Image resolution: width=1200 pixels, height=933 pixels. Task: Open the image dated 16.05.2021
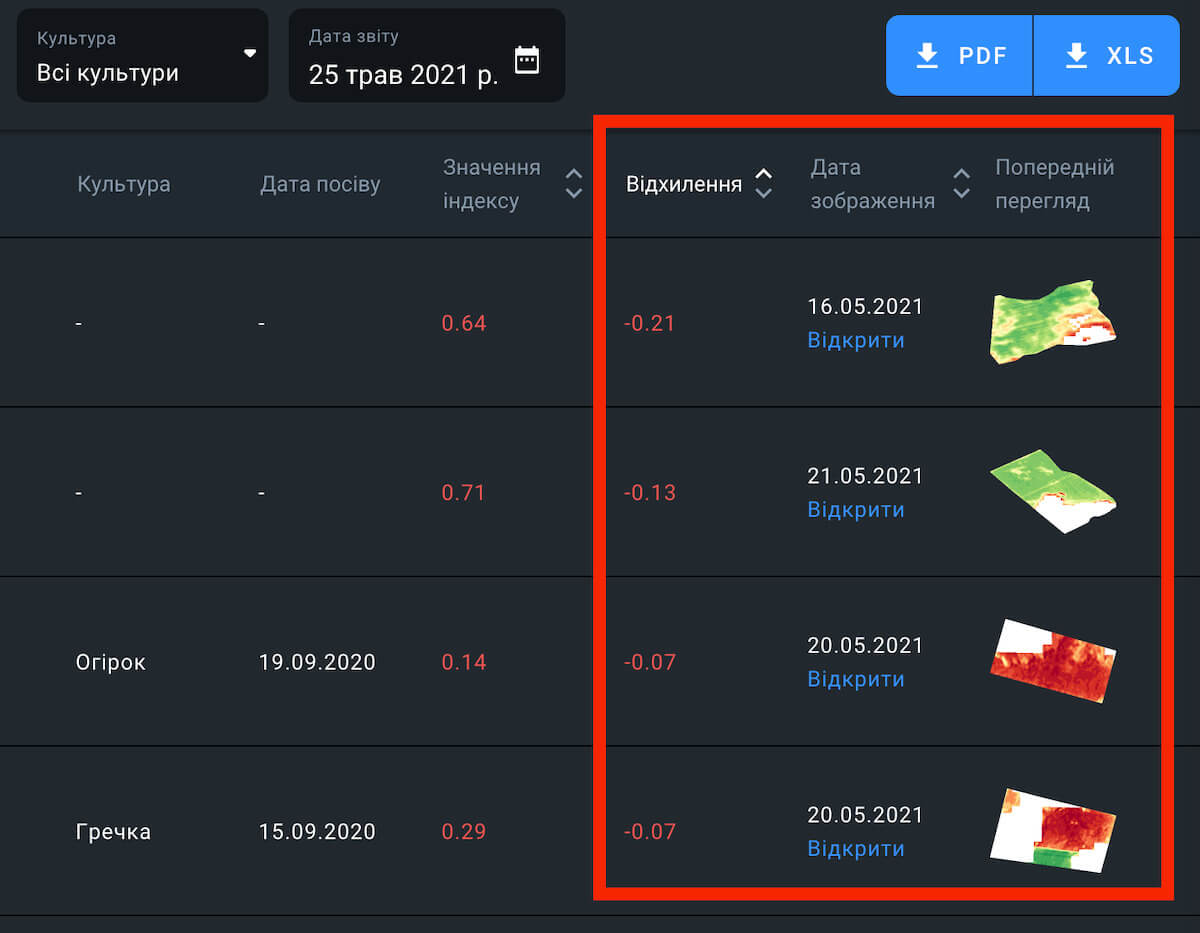coord(855,341)
